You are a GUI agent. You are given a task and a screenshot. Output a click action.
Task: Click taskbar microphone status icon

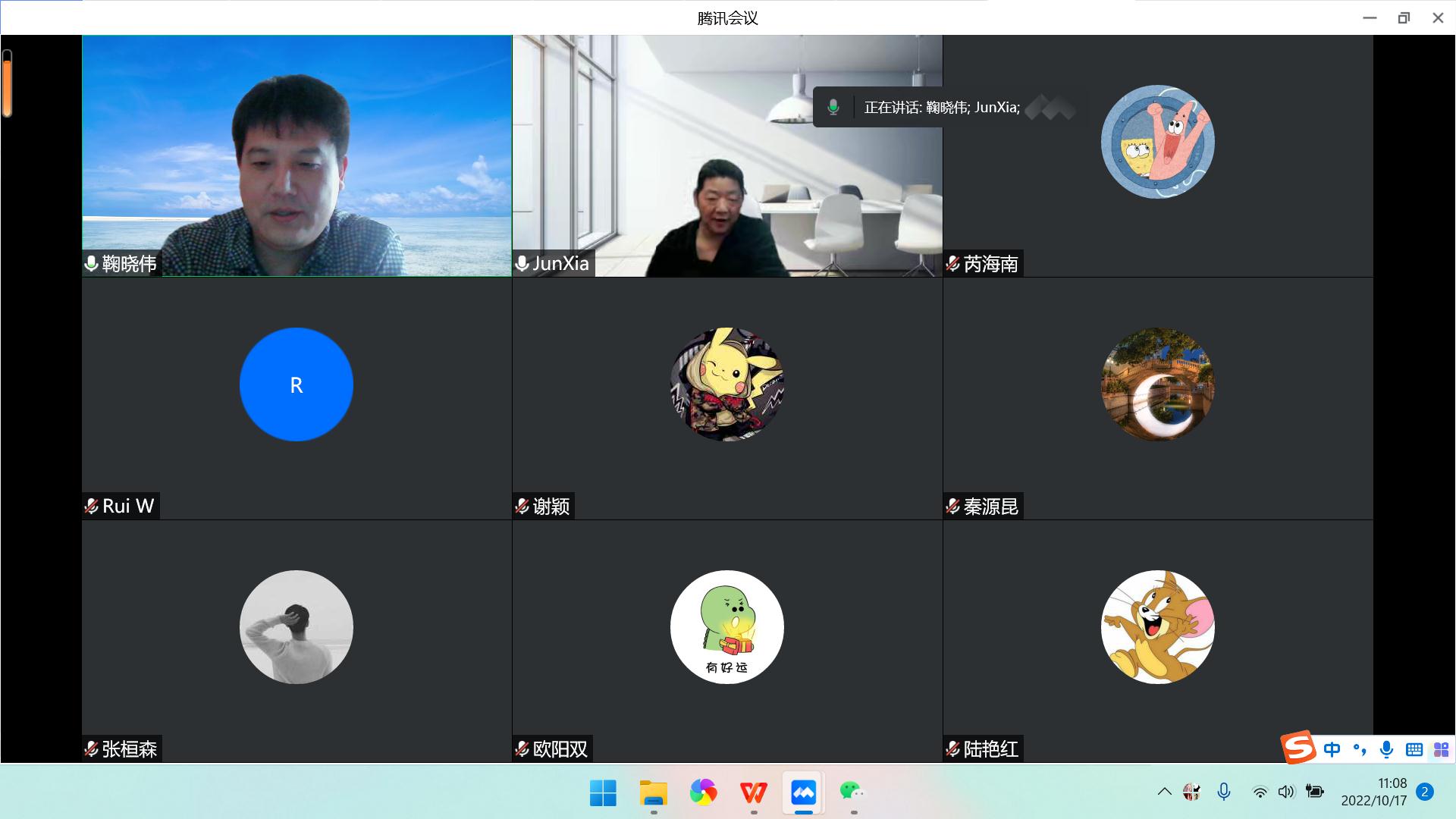pos(1223,792)
